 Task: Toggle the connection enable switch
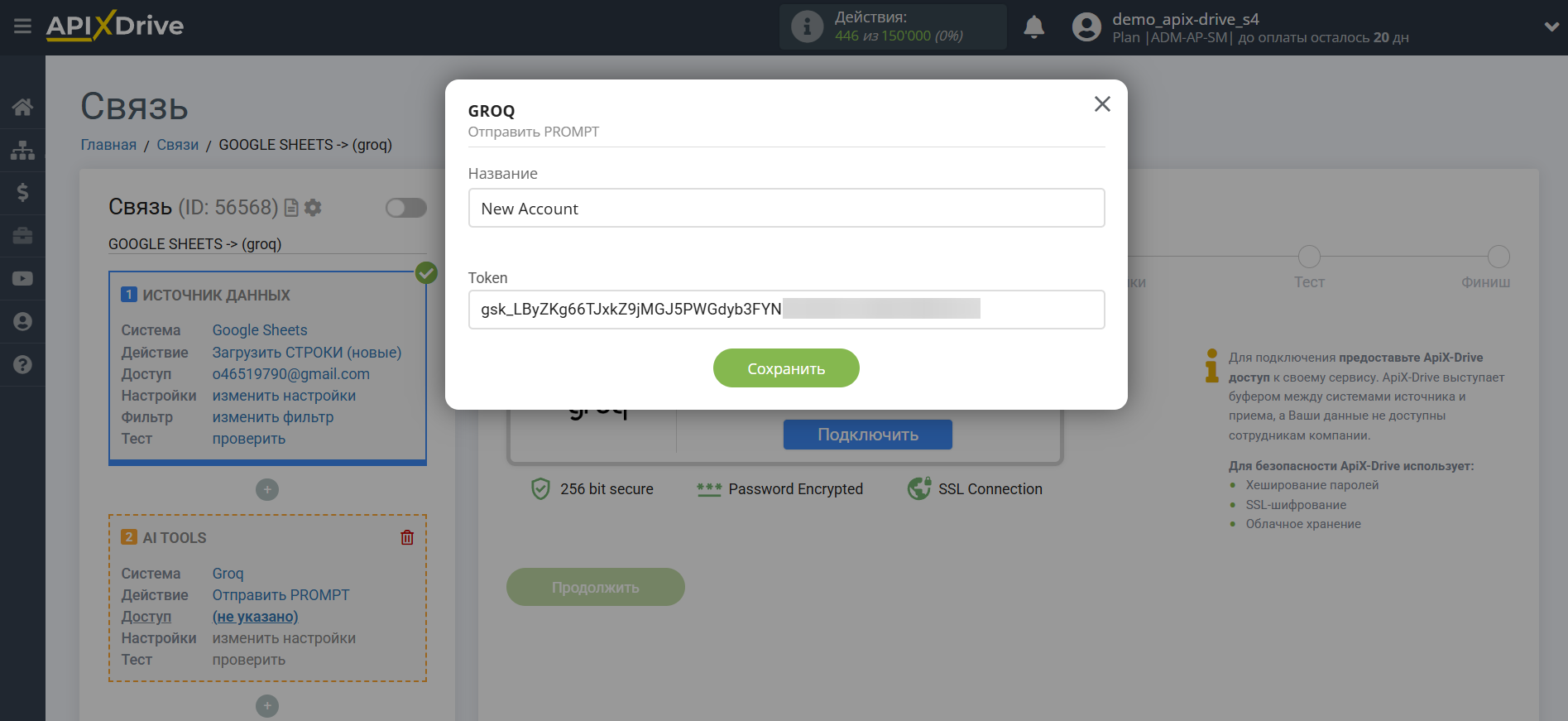405,208
